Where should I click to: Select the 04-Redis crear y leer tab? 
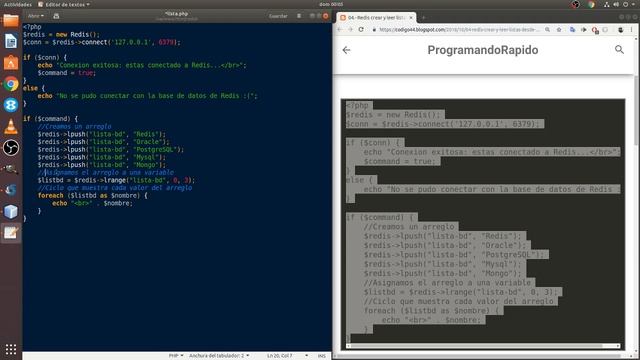pyautogui.click(x=376, y=18)
